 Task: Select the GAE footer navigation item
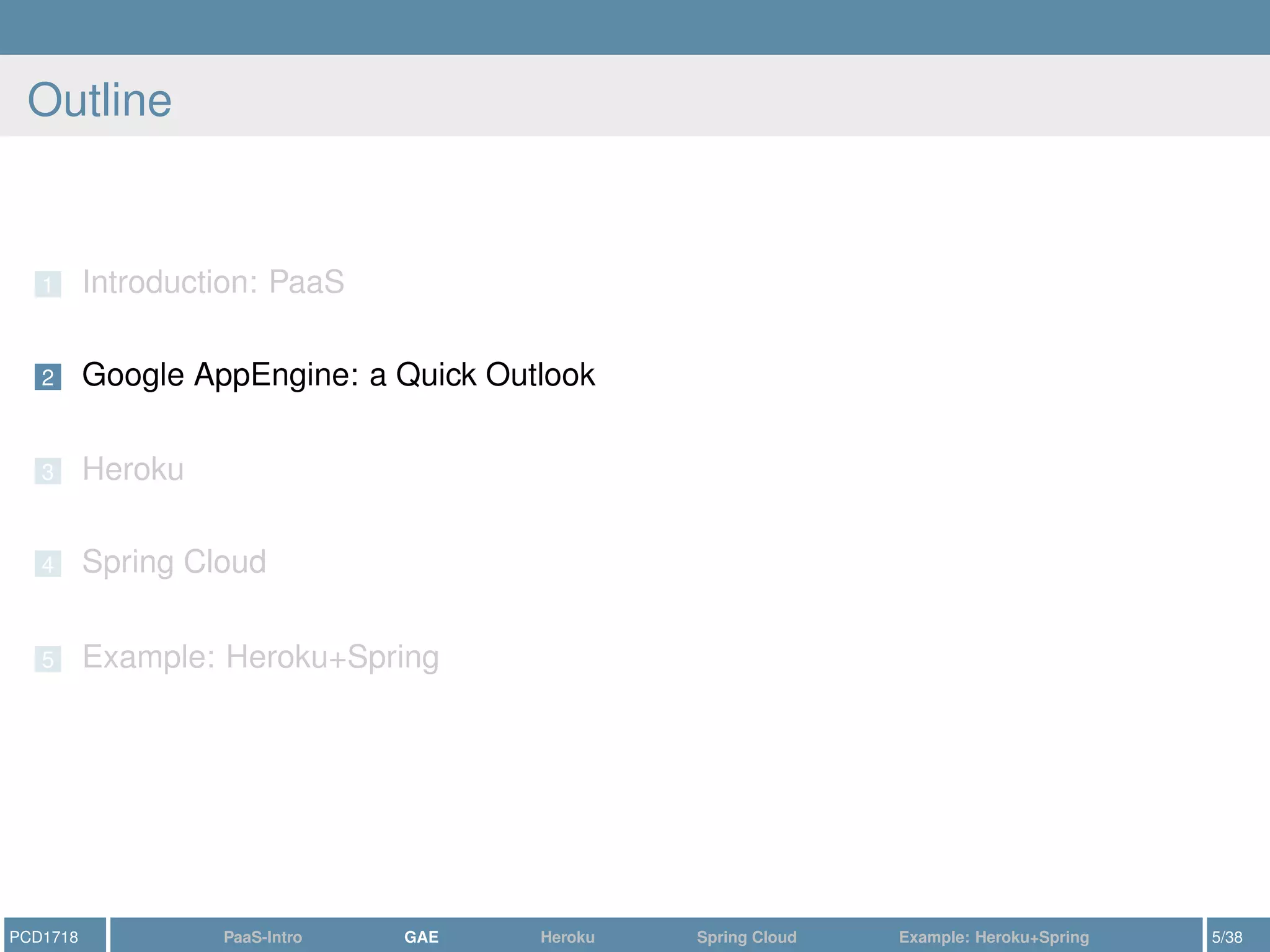(x=421, y=937)
